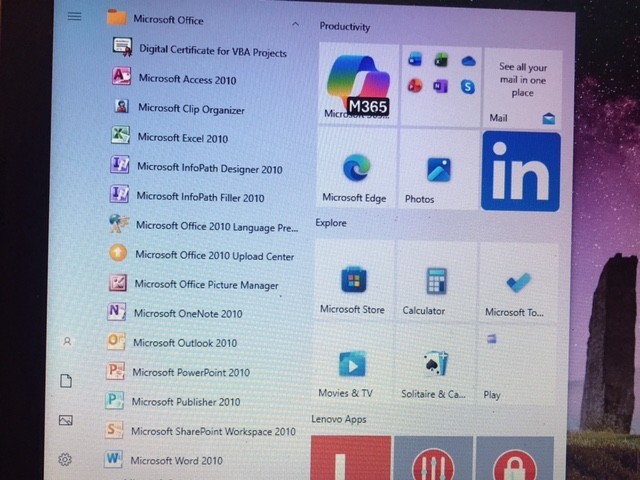
Task: Open the Lenovo padlock tile
Action: (515, 458)
